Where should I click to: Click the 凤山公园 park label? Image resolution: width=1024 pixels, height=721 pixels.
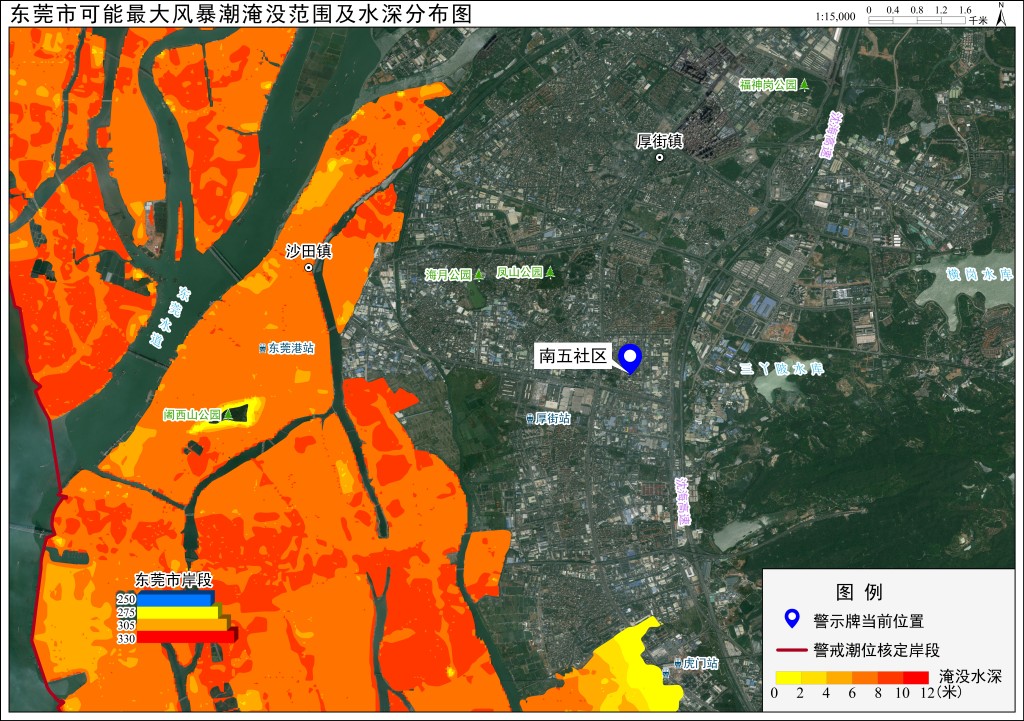pyautogui.click(x=520, y=272)
